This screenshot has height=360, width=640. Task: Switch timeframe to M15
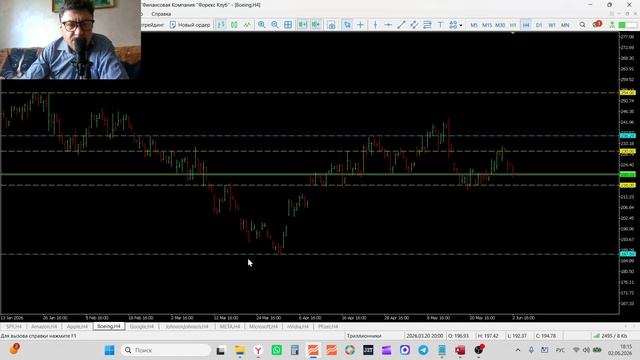click(x=487, y=25)
